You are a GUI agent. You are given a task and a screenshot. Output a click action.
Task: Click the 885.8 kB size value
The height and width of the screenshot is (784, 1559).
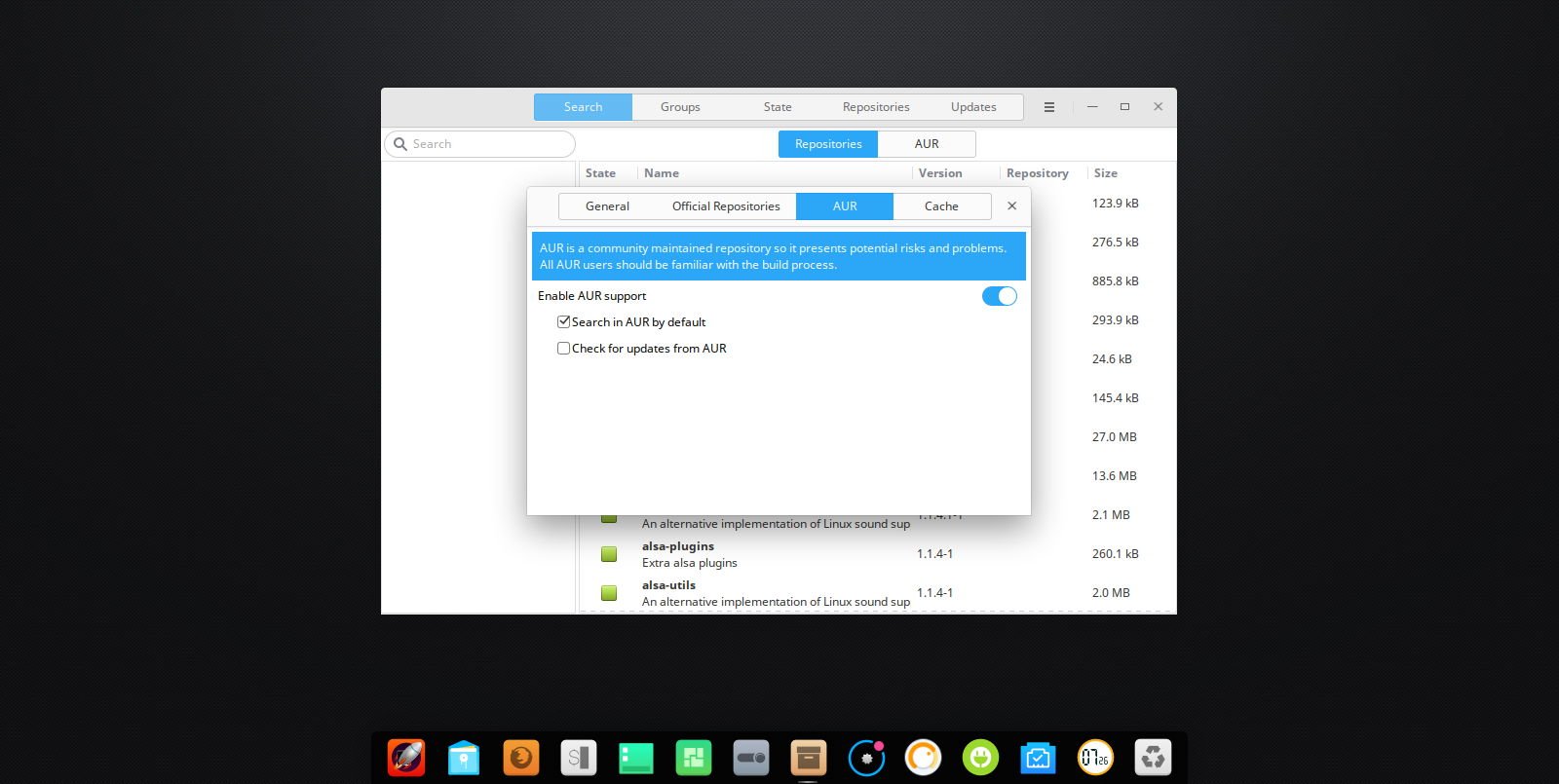click(1115, 281)
